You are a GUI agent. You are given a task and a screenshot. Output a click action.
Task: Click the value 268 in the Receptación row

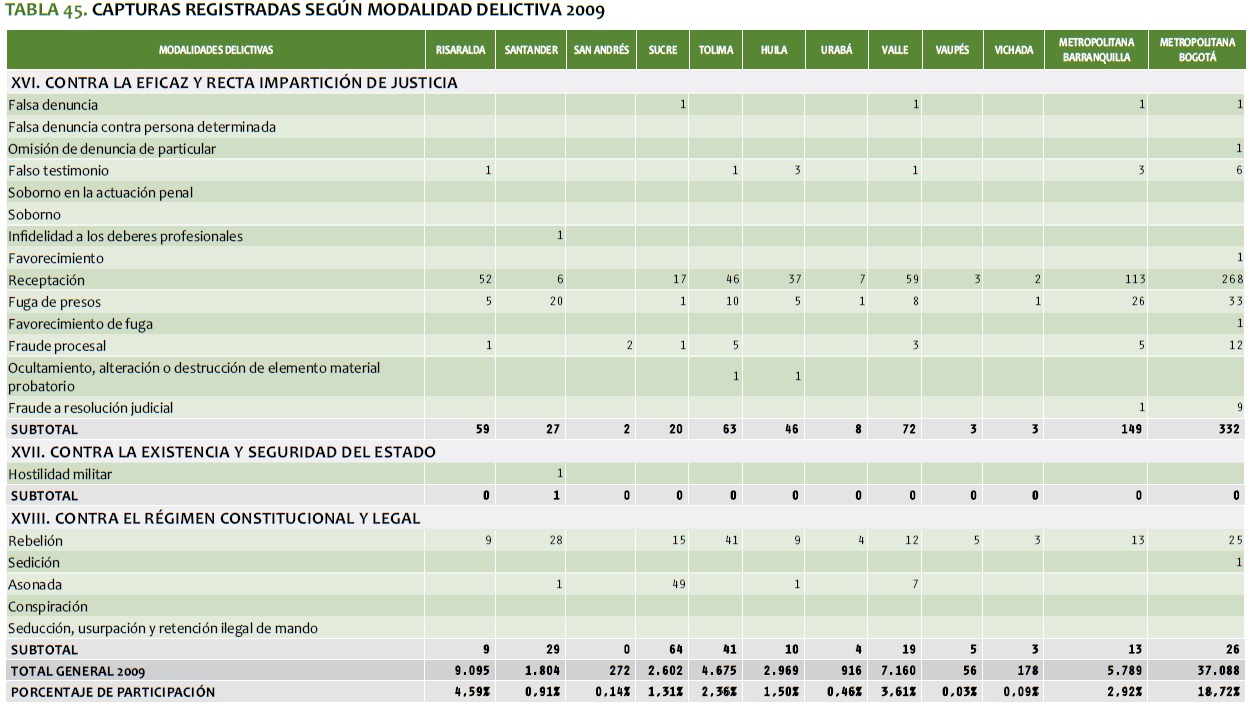pos(1231,280)
